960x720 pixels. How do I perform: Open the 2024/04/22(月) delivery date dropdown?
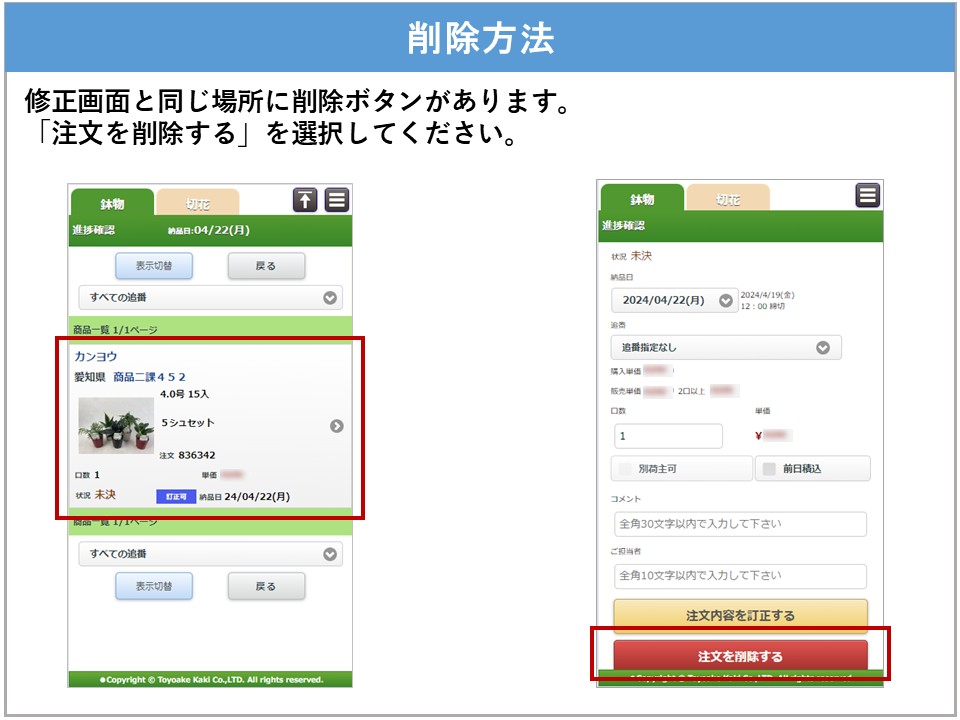(675, 300)
